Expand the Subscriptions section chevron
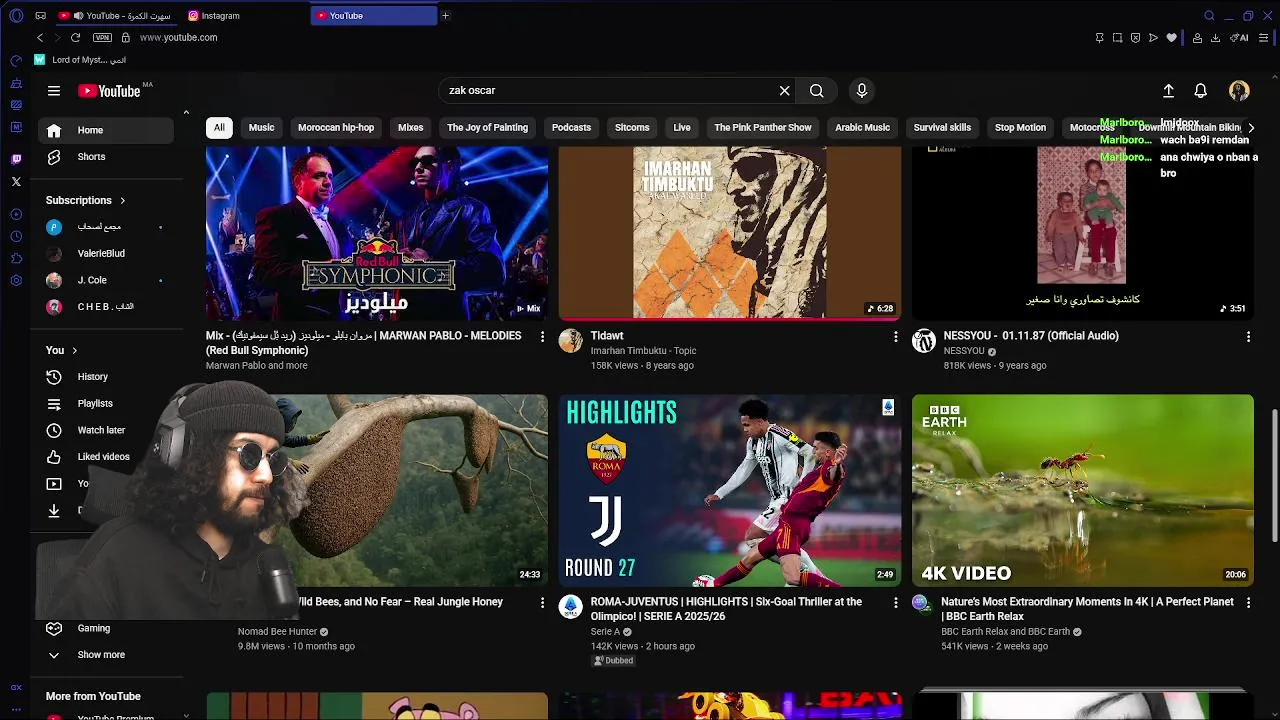 click(122, 201)
